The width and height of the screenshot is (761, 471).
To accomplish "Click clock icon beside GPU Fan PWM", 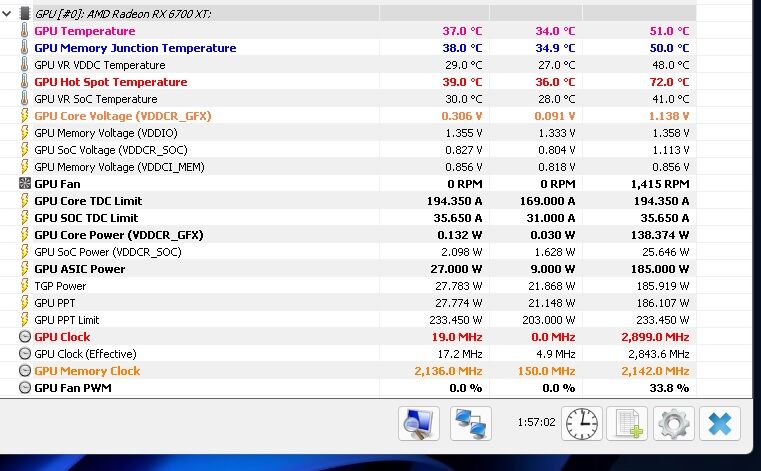I will (24, 387).
